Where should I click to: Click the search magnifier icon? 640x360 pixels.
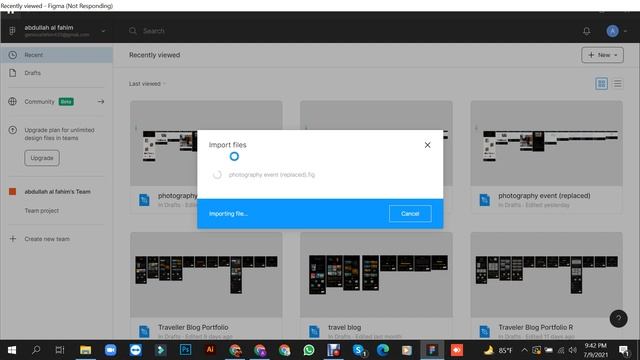(x=133, y=31)
